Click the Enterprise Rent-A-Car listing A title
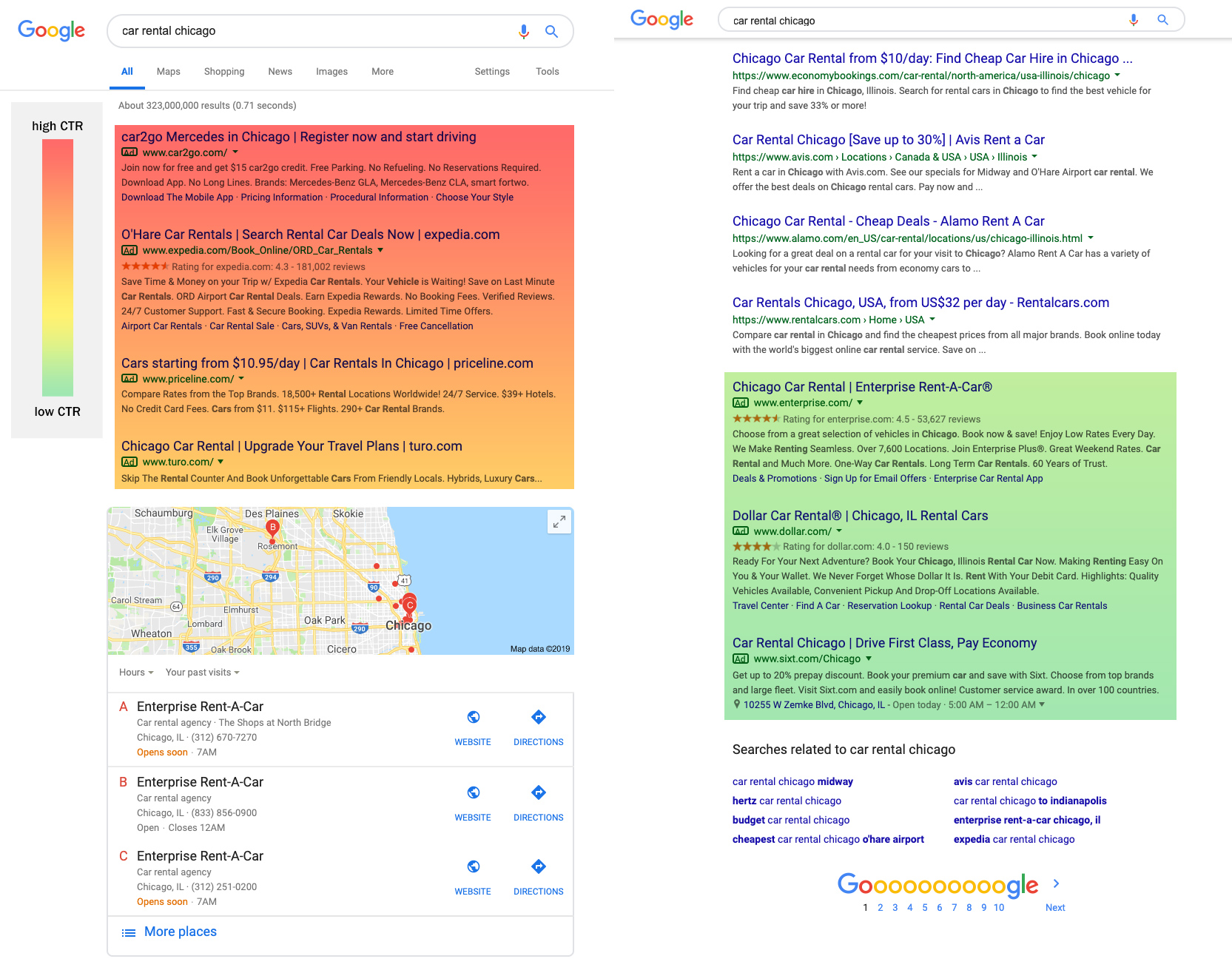The image size is (1232, 973). pos(200,707)
